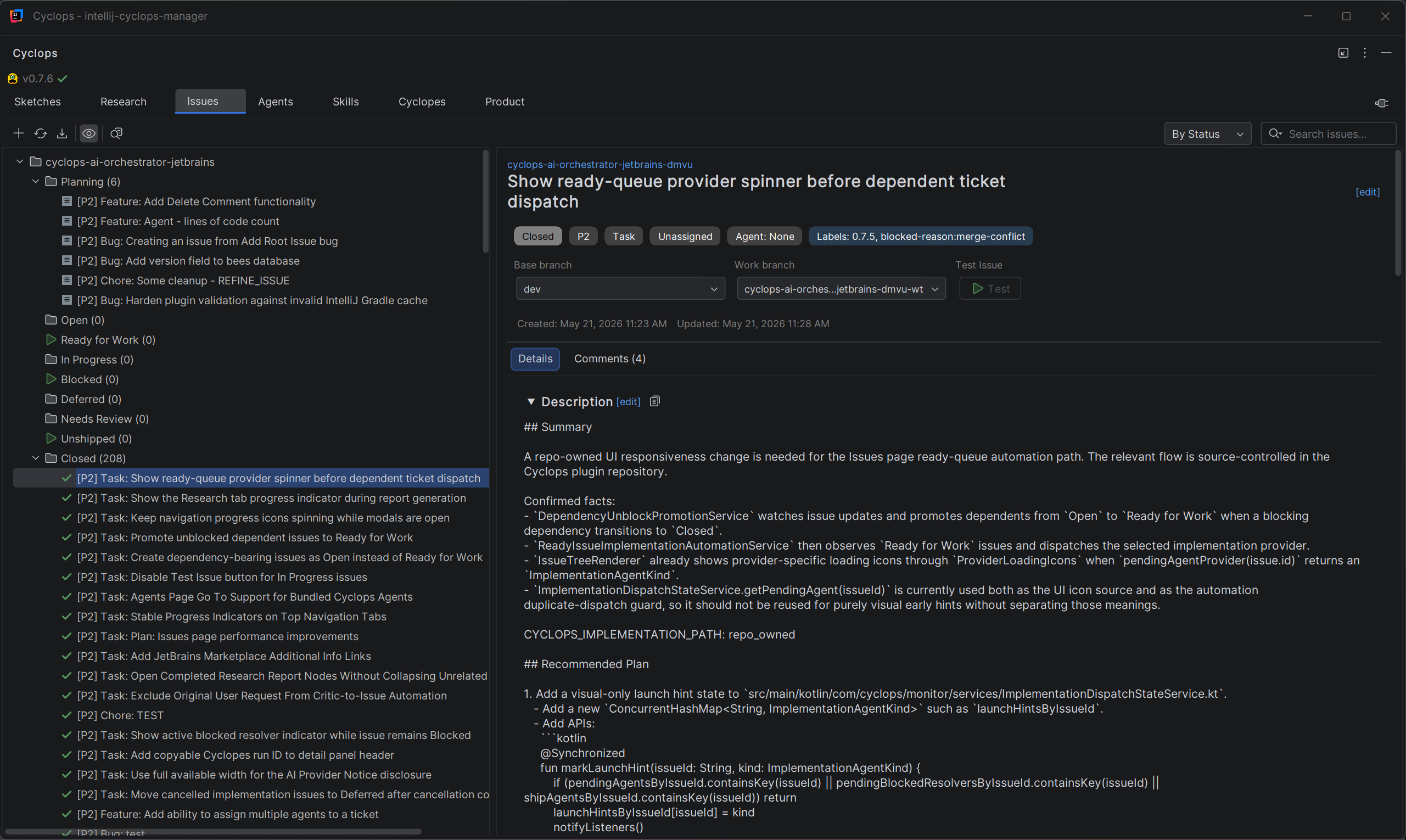Click the detail panel vertical scrollbar
Screen dimensions: 1406x840
[x=1398, y=212]
